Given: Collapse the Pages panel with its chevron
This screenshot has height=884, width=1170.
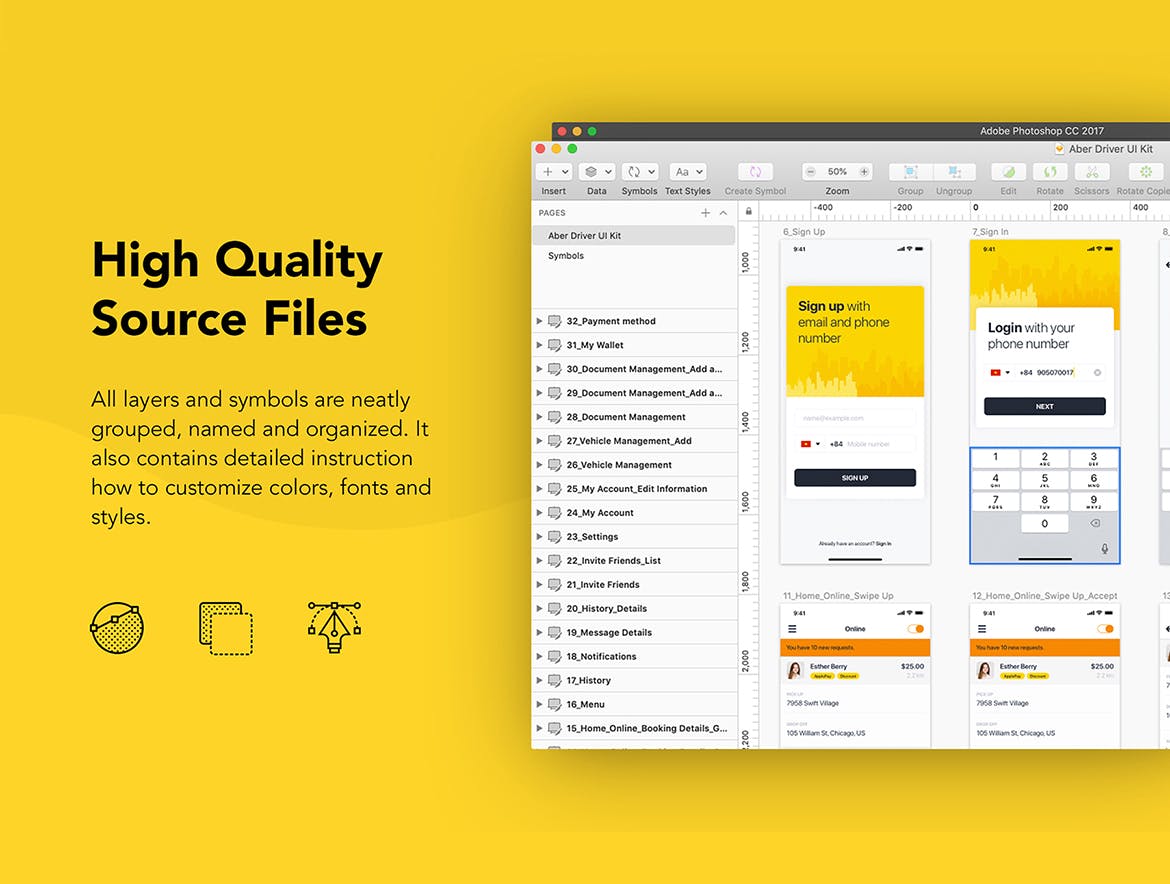Looking at the screenshot, I should [723, 212].
